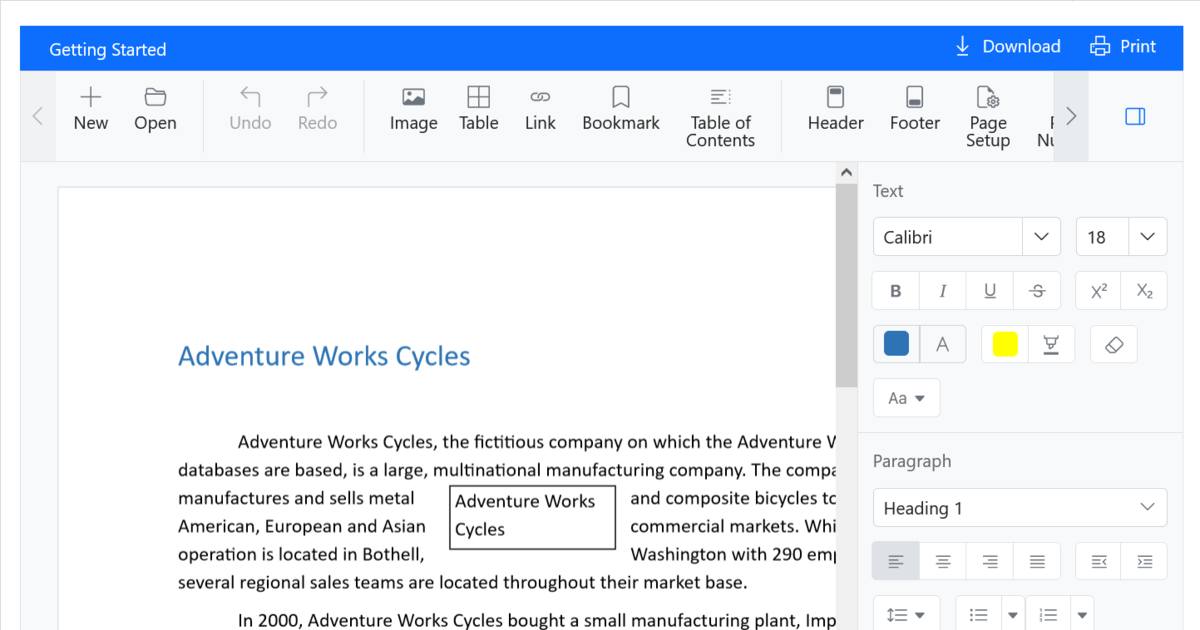Viewport: 1200px width, 630px height.
Task: Open the font color picker (A)
Action: (942, 344)
